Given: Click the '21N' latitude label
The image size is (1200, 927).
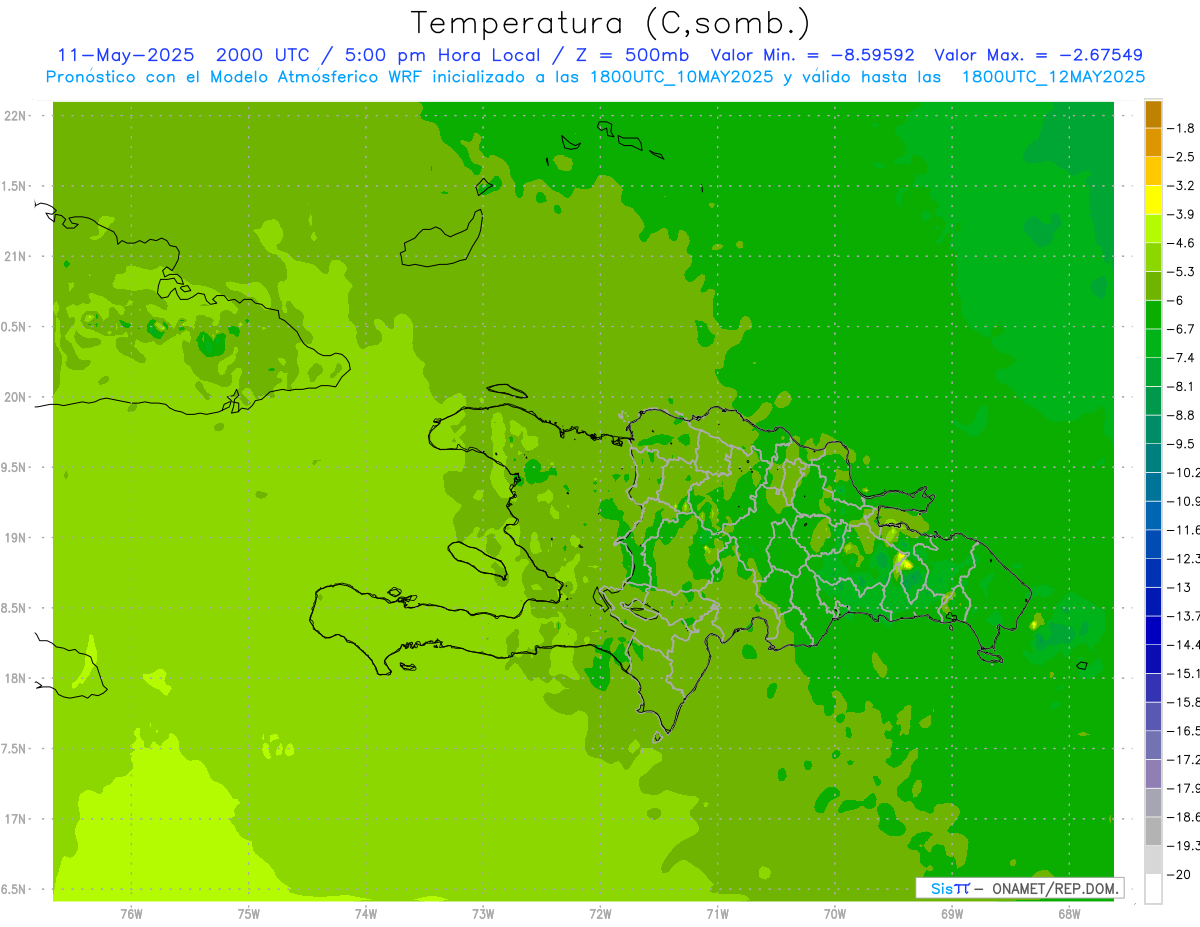Looking at the screenshot, I should pos(15,256).
